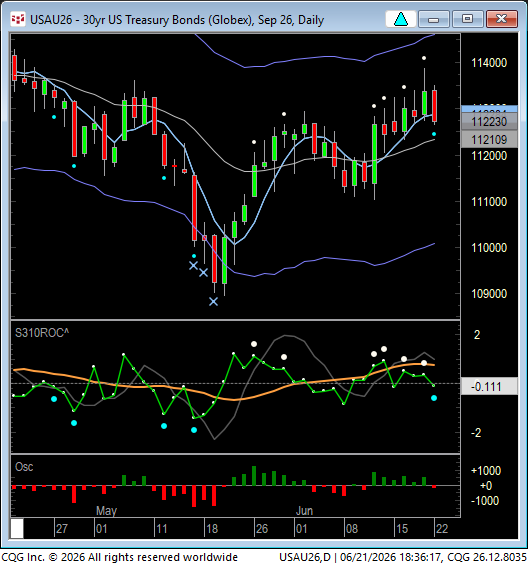Click the USAU26,D timestamp status text
This screenshot has height=565, width=528.
pyautogui.click(x=403, y=557)
